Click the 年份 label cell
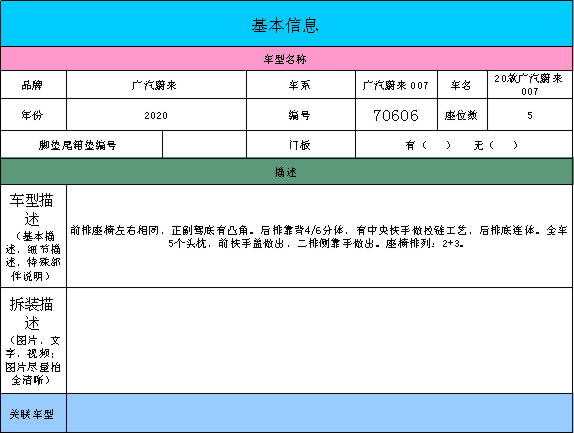 33,115
